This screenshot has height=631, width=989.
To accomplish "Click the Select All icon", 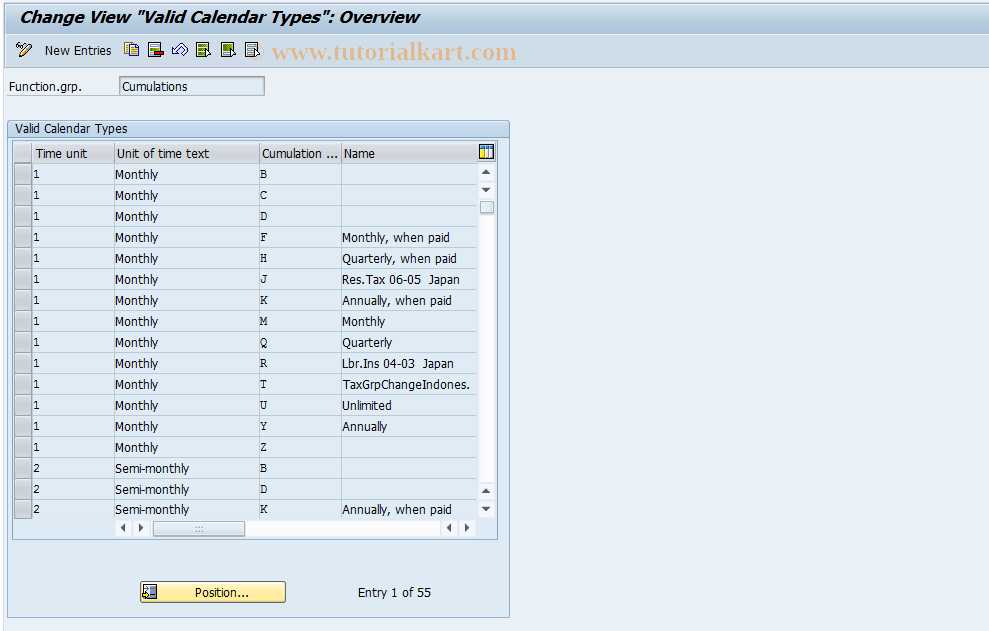I will (204, 50).
